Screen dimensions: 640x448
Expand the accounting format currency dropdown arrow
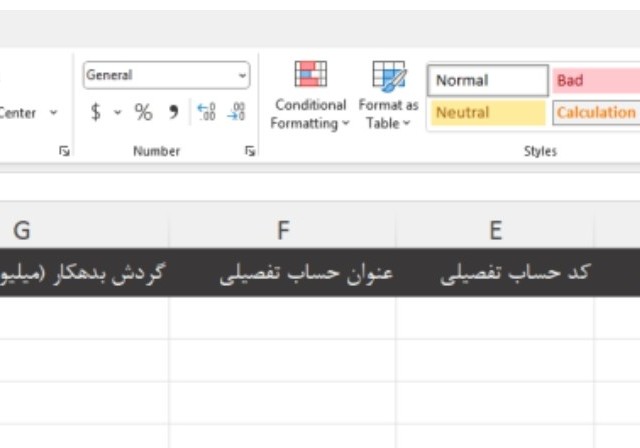(117, 113)
